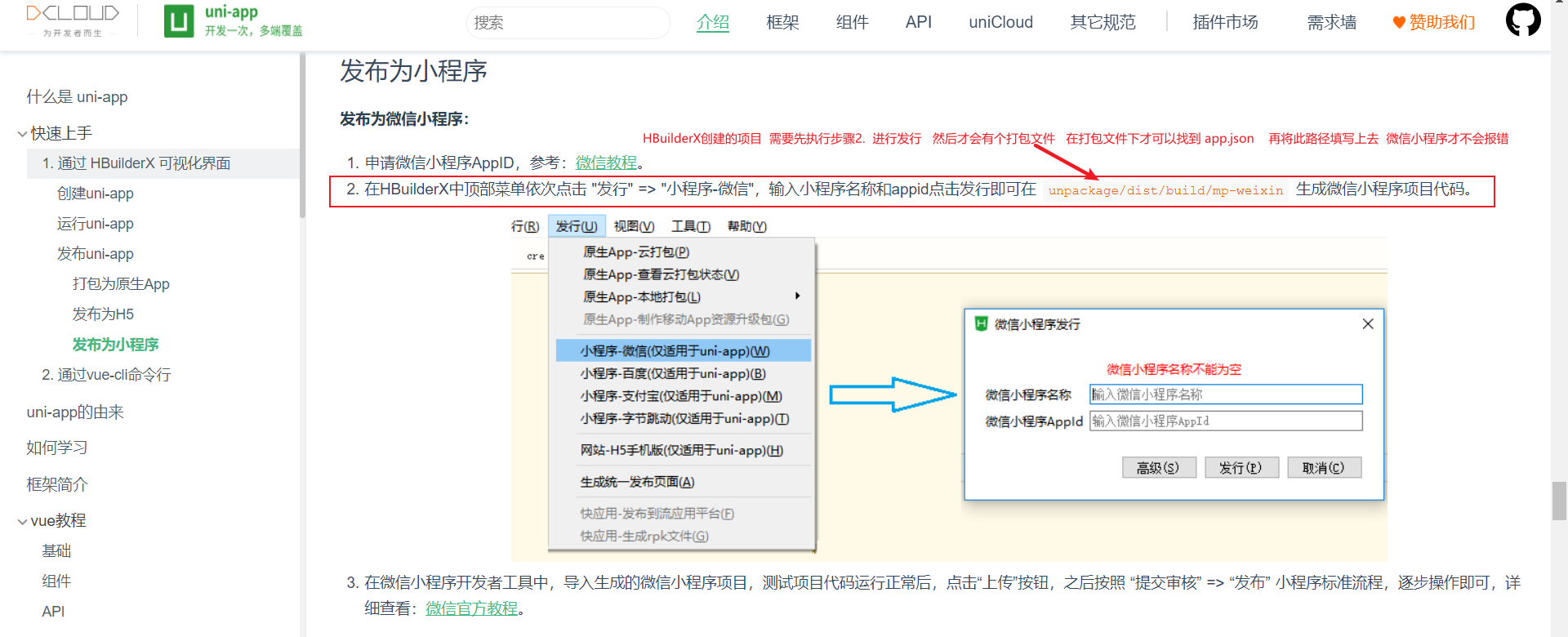Open sidebar API under vue教程
This screenshot has width=1568, height=637.
click(53, 612)
